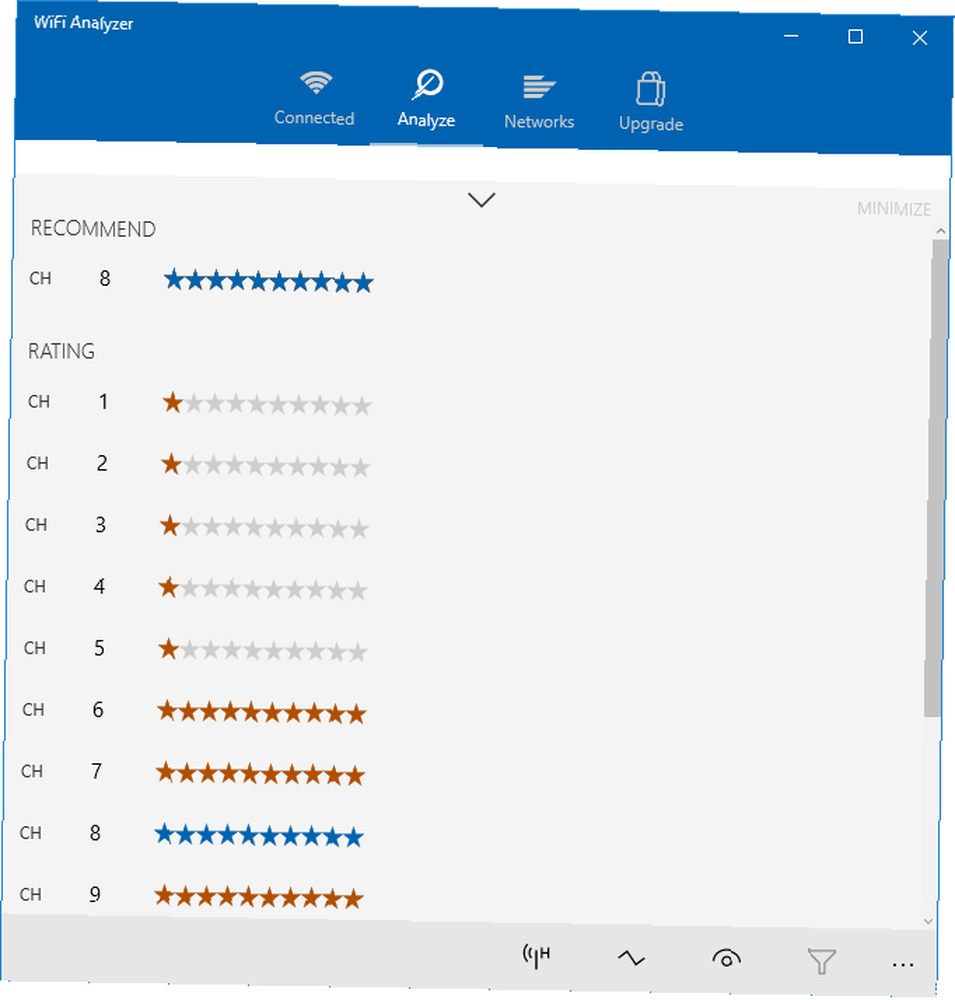Close the WiFi Analyzer window
The height and width of the screenshot is (1000, 955).
point(919,38)
